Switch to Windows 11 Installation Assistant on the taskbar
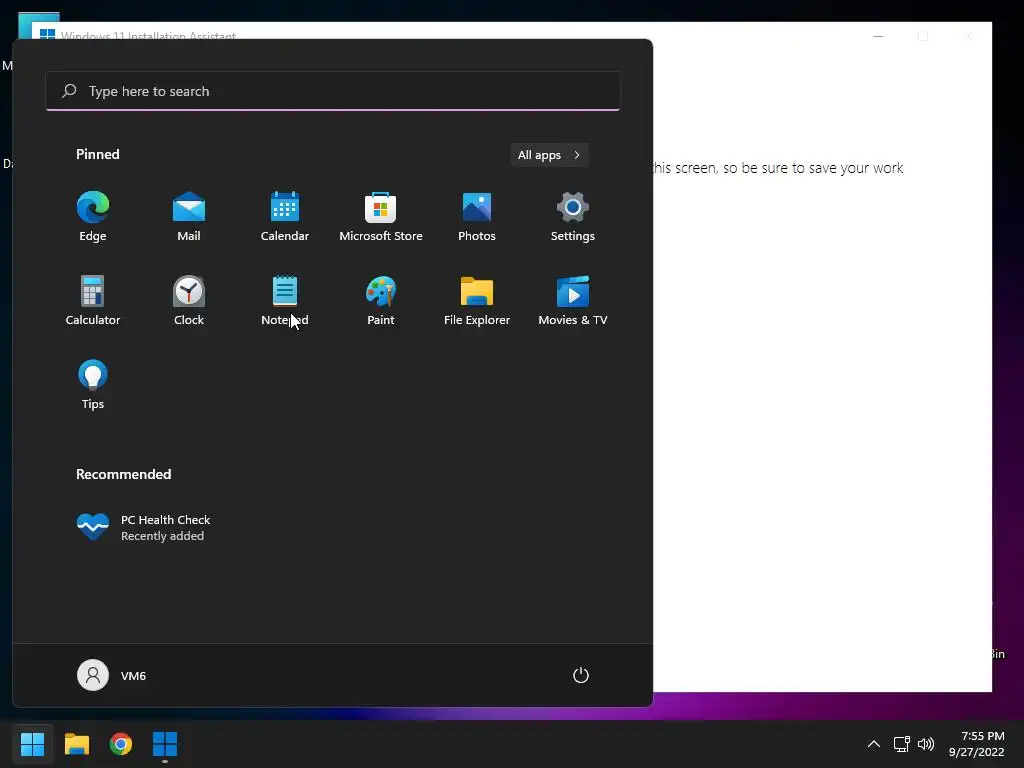The width and height of the screenshot is (1024, 768). pos(165,743)
